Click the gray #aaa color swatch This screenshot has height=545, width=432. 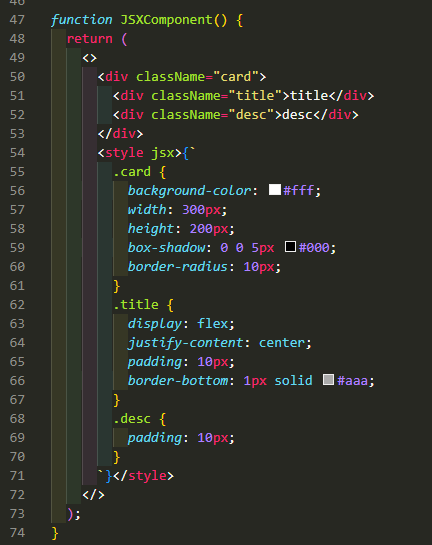tap(328, 380)
